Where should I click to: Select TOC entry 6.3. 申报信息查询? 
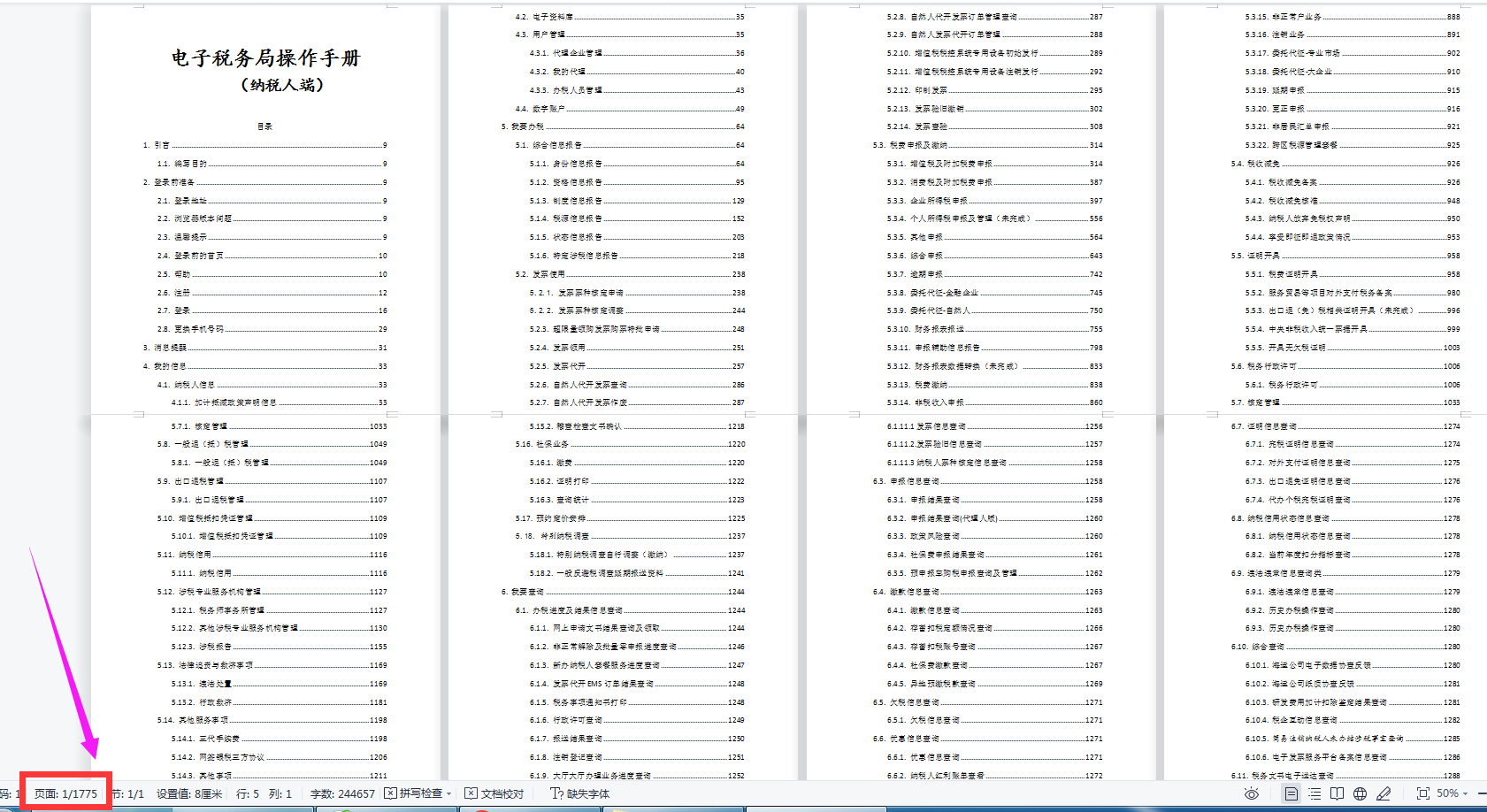pos(987,481)
